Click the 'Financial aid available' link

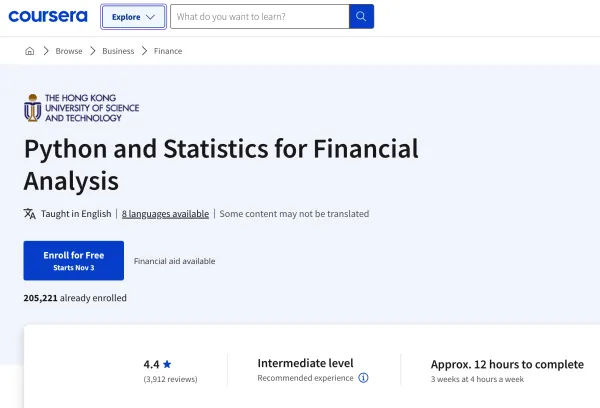click(174, 261)
